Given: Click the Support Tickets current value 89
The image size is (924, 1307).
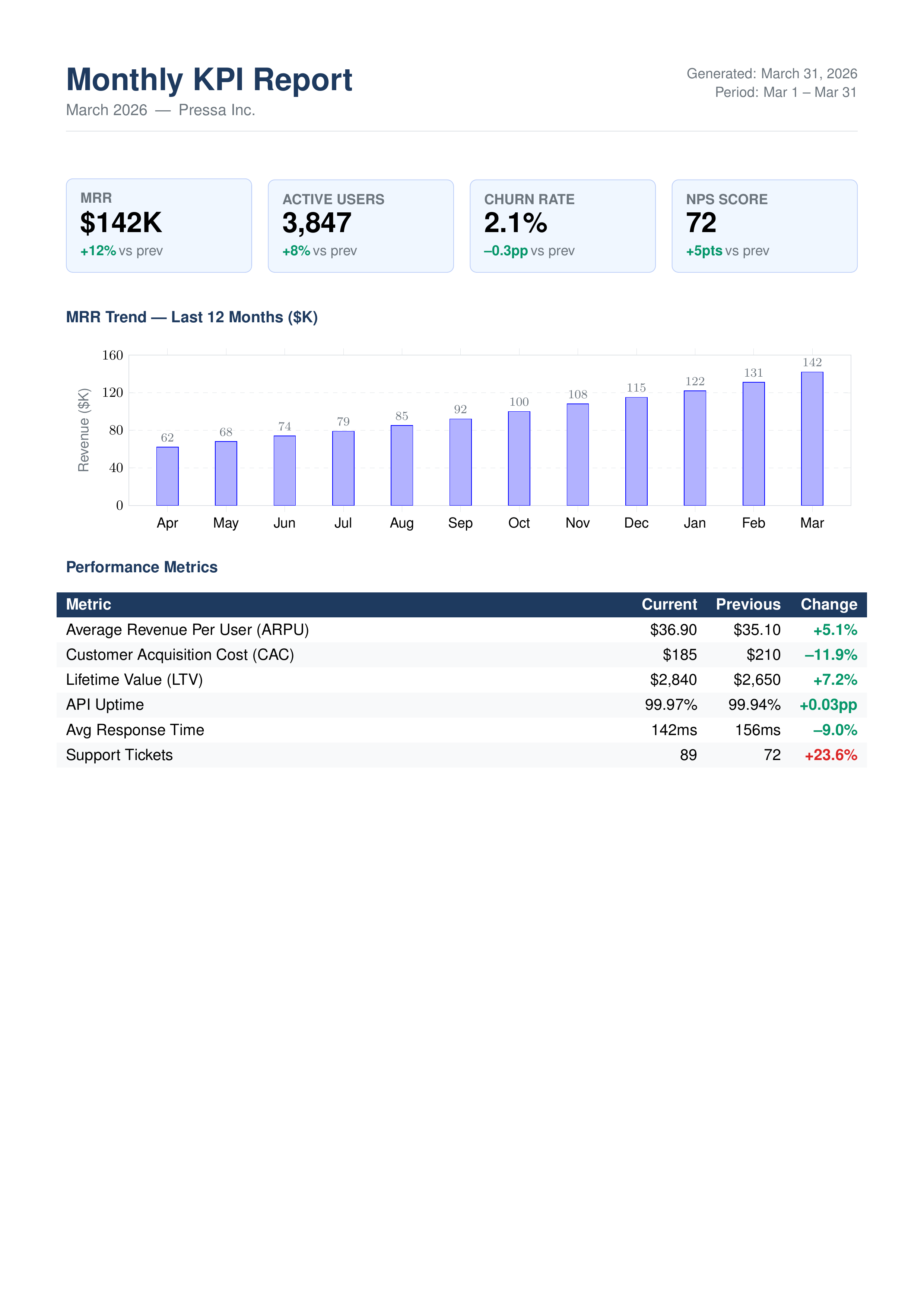Looking at the screenshot, I should coord(688,755).
